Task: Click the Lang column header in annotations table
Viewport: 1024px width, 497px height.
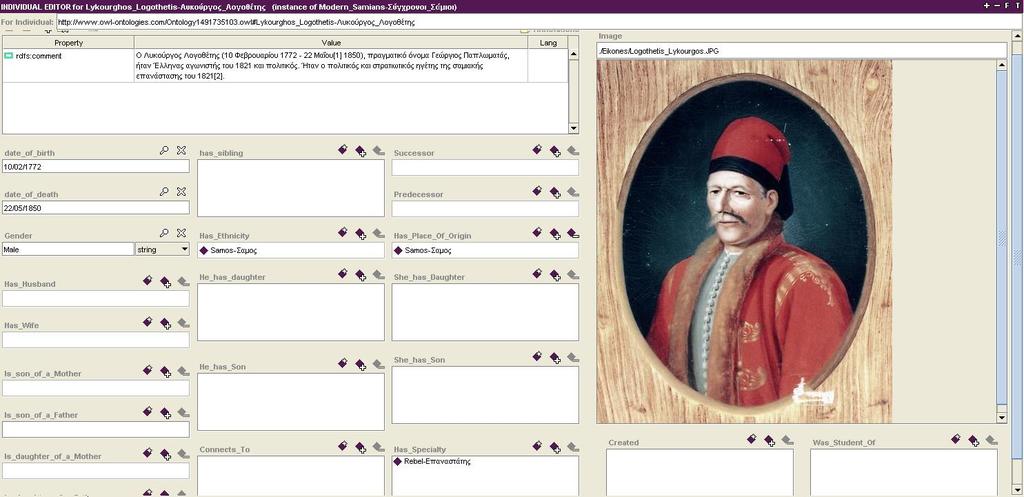Action: point(548,43)
